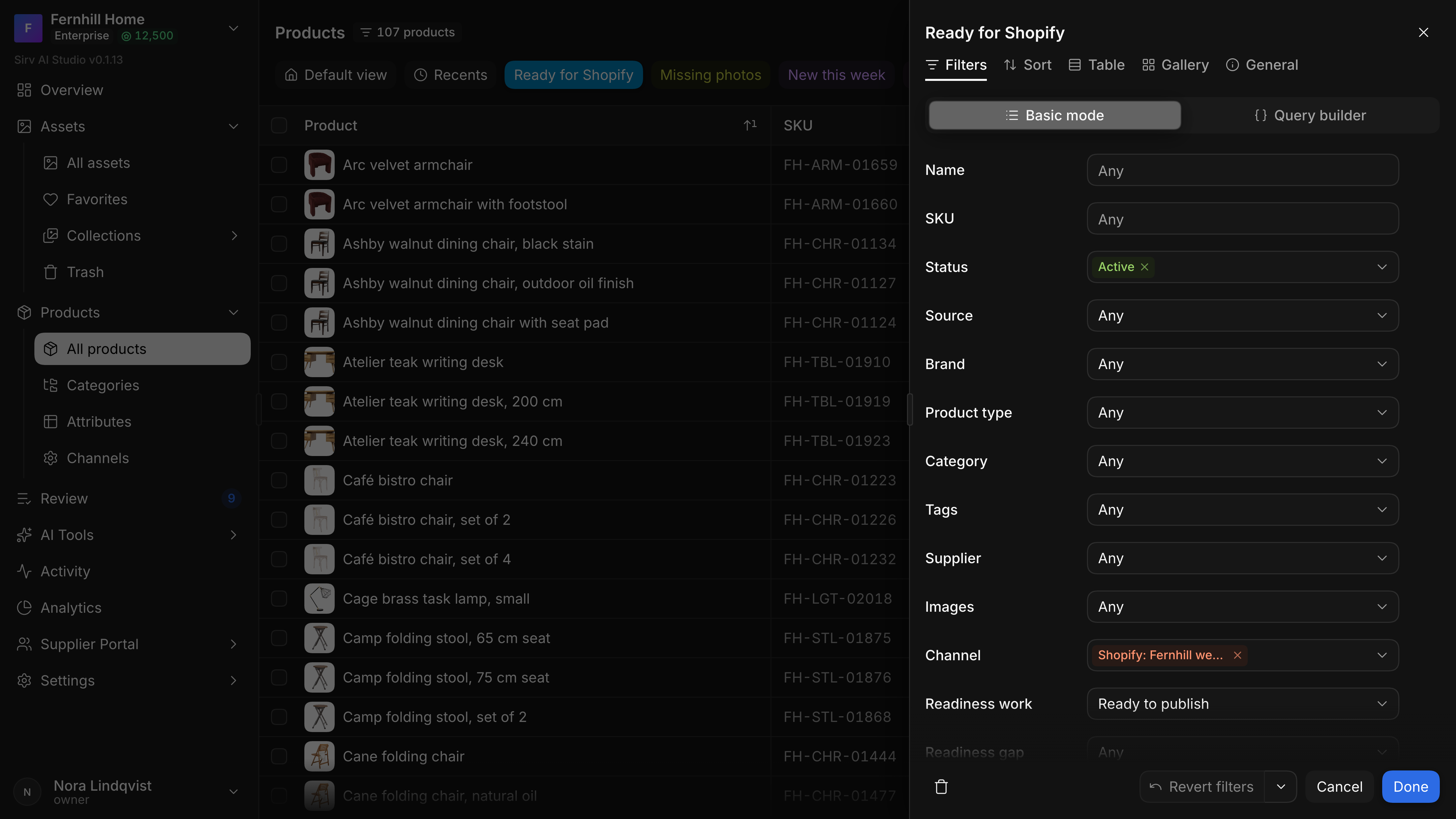The width and height of the screenshot is (1456, 819).
Task: Switch to Sort tab
Action: [x=1028, y=65]
